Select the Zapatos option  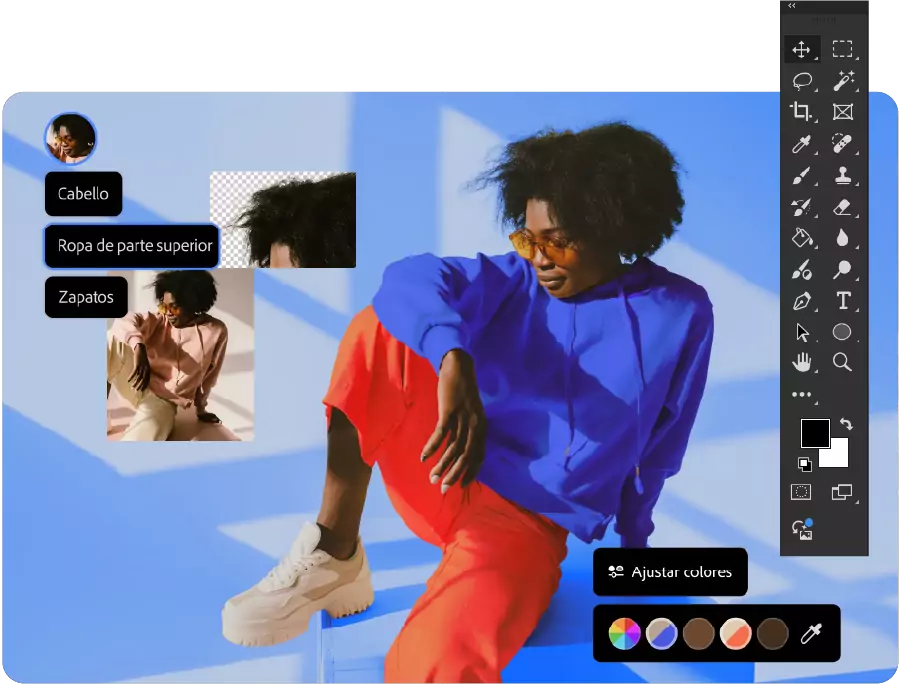point(86,297)
